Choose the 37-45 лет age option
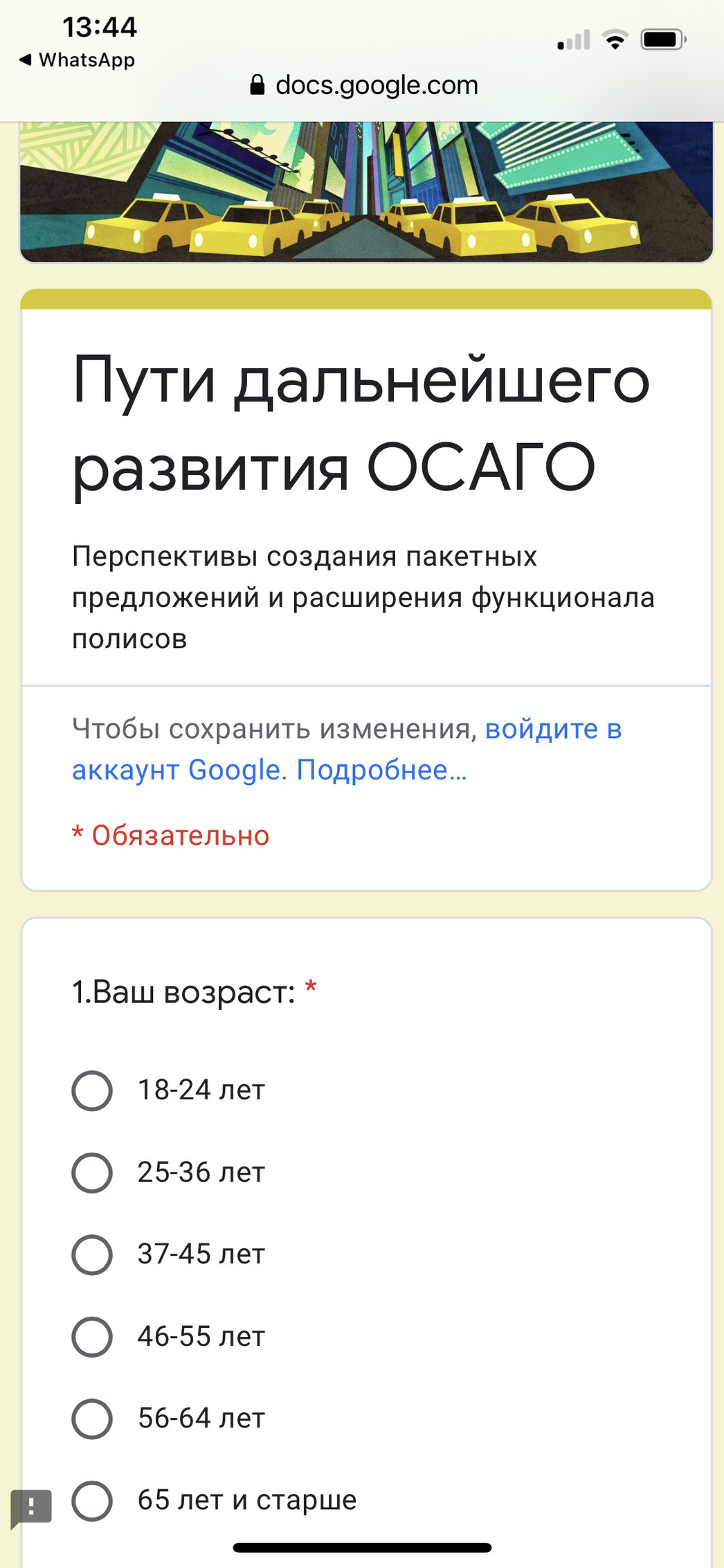This screenshot has height=1568, width=724. click(92, 1254)
